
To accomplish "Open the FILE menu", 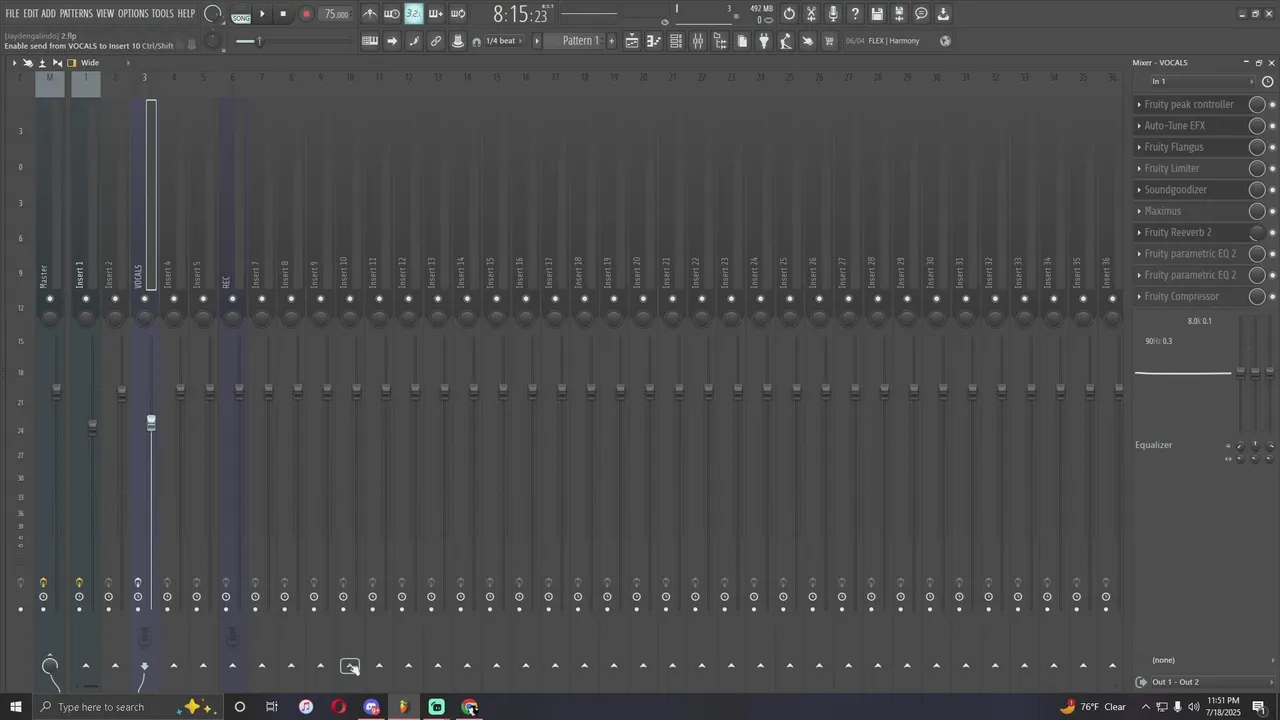I will (13, 14).
